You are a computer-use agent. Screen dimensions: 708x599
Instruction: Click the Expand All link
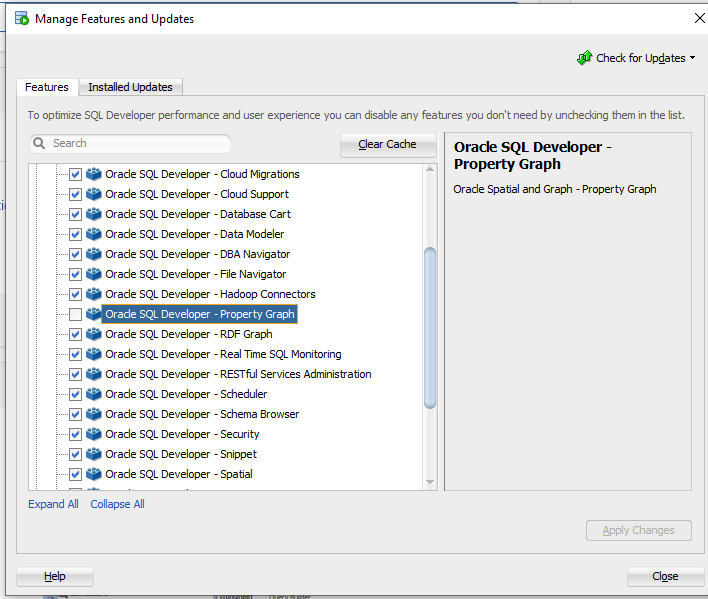(x=53, y=504)
